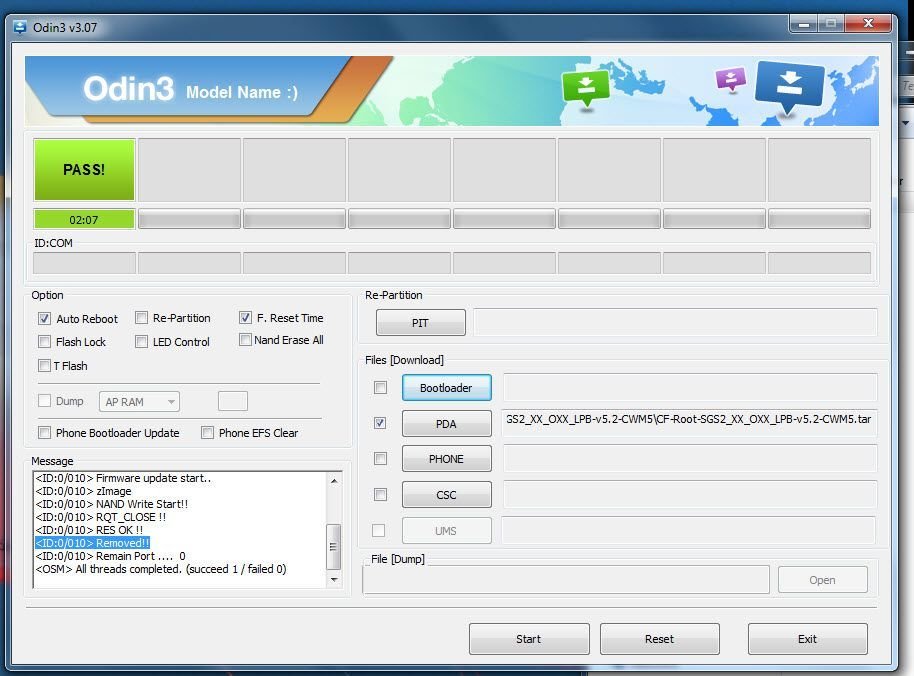Image resolution: width=914 pixels, height=676 pixels.
Task: Click the purple download icon in banner
Action: (731, 80)
